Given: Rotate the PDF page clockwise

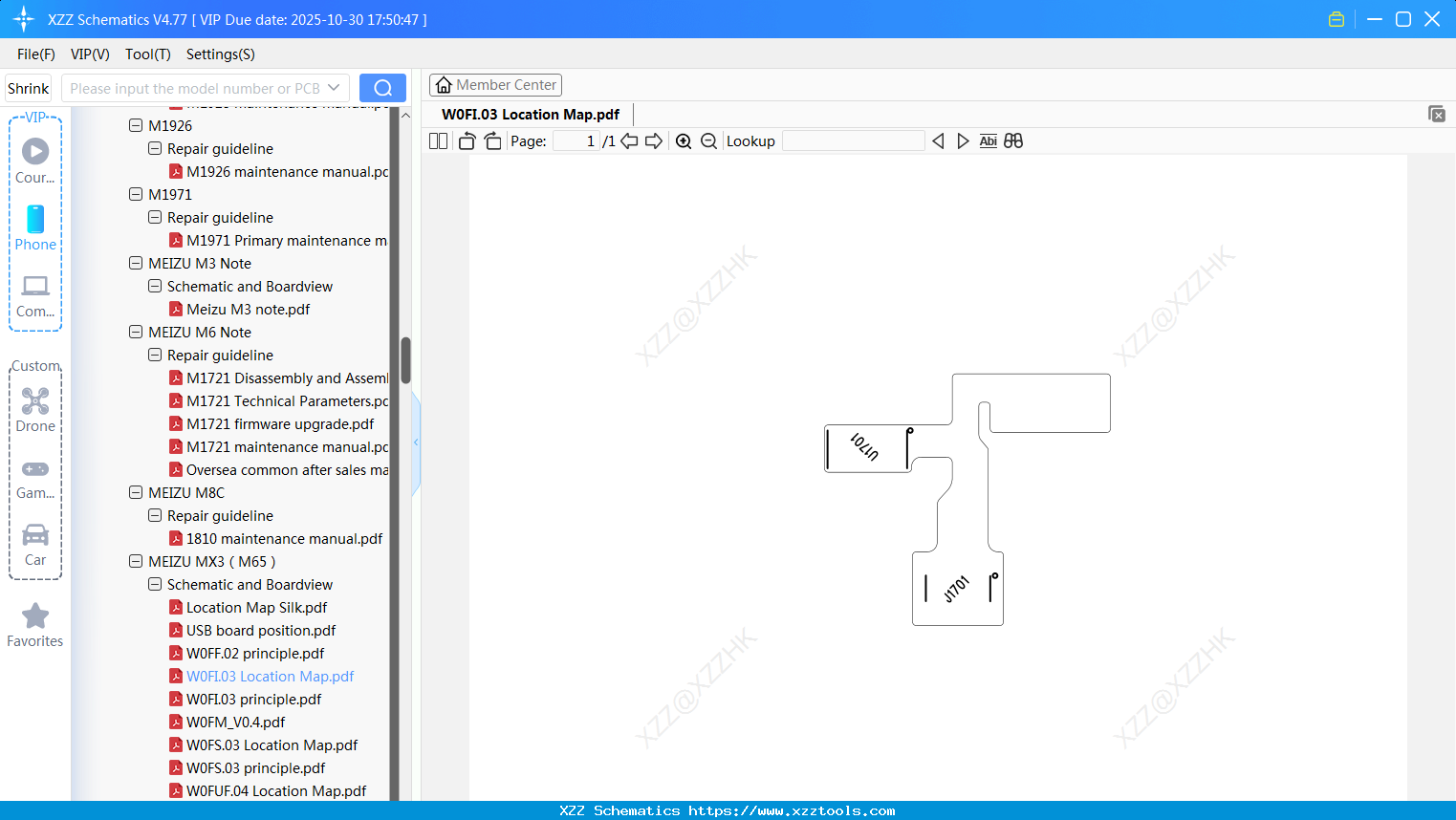Looking at the screenshot, I should (492, 140).
